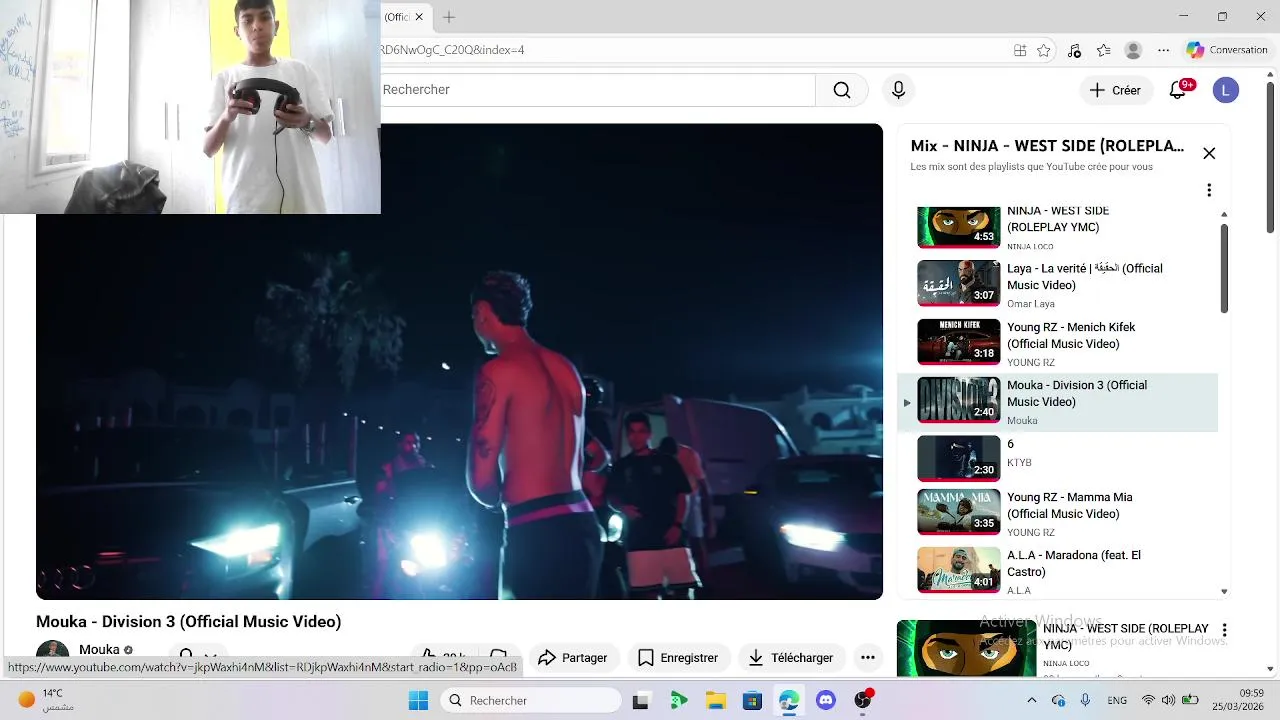Screen dimensions: 1280x720
Task: Open volume speaker tray icon
Action: (1168, 701)
